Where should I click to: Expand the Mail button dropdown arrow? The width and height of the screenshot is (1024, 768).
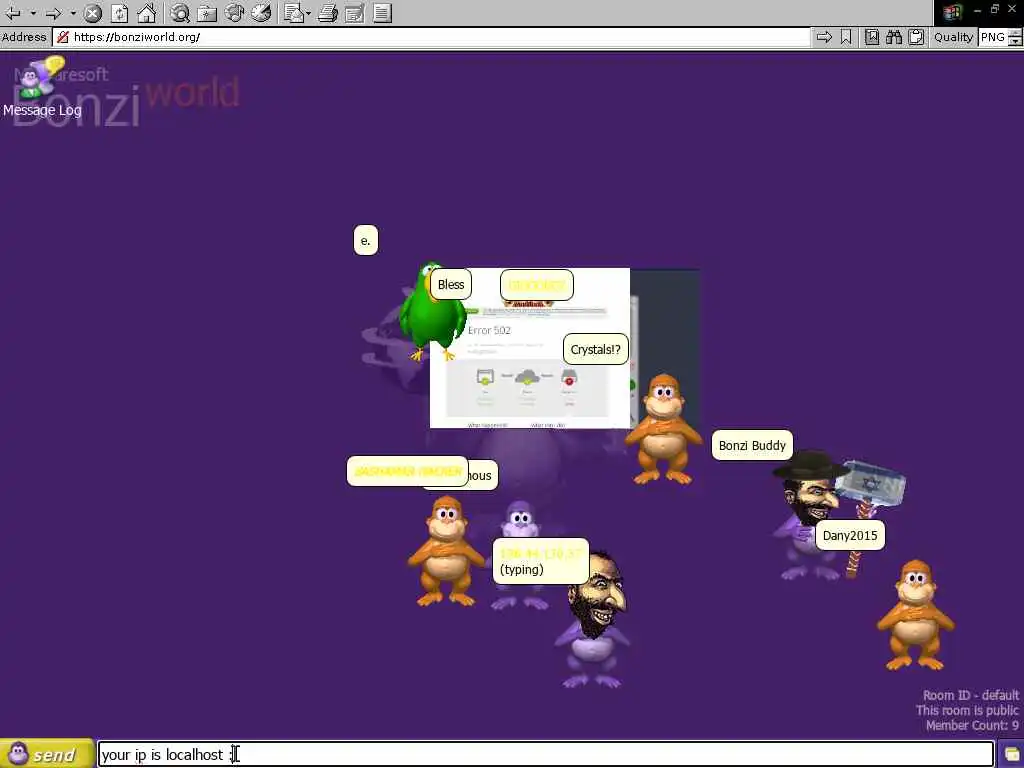pyautogui.click(x=308, y=13)
